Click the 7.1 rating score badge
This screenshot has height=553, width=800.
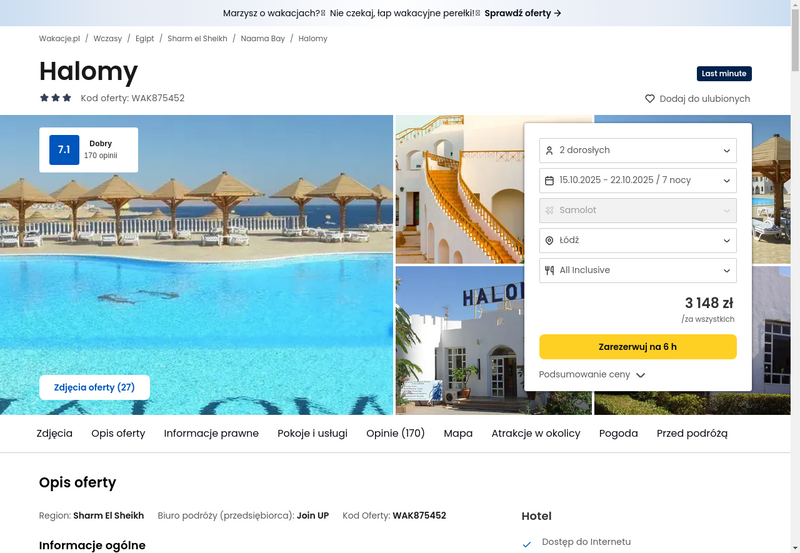(x=64, y=149)
